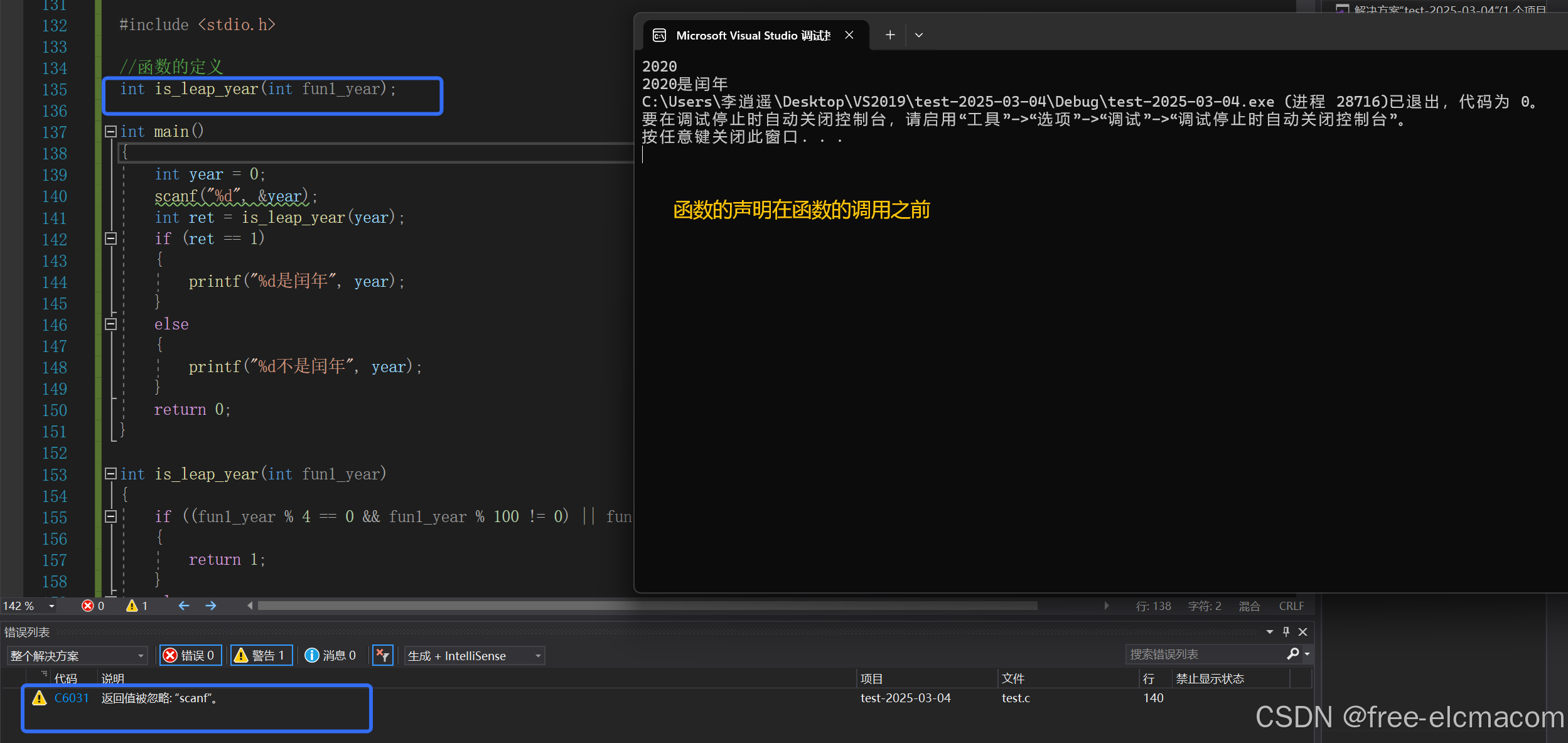Image resolution: width=1568 pixels, height=743 pixels.
Task: Click the error count icon in editor status bar
Action: 88,606
